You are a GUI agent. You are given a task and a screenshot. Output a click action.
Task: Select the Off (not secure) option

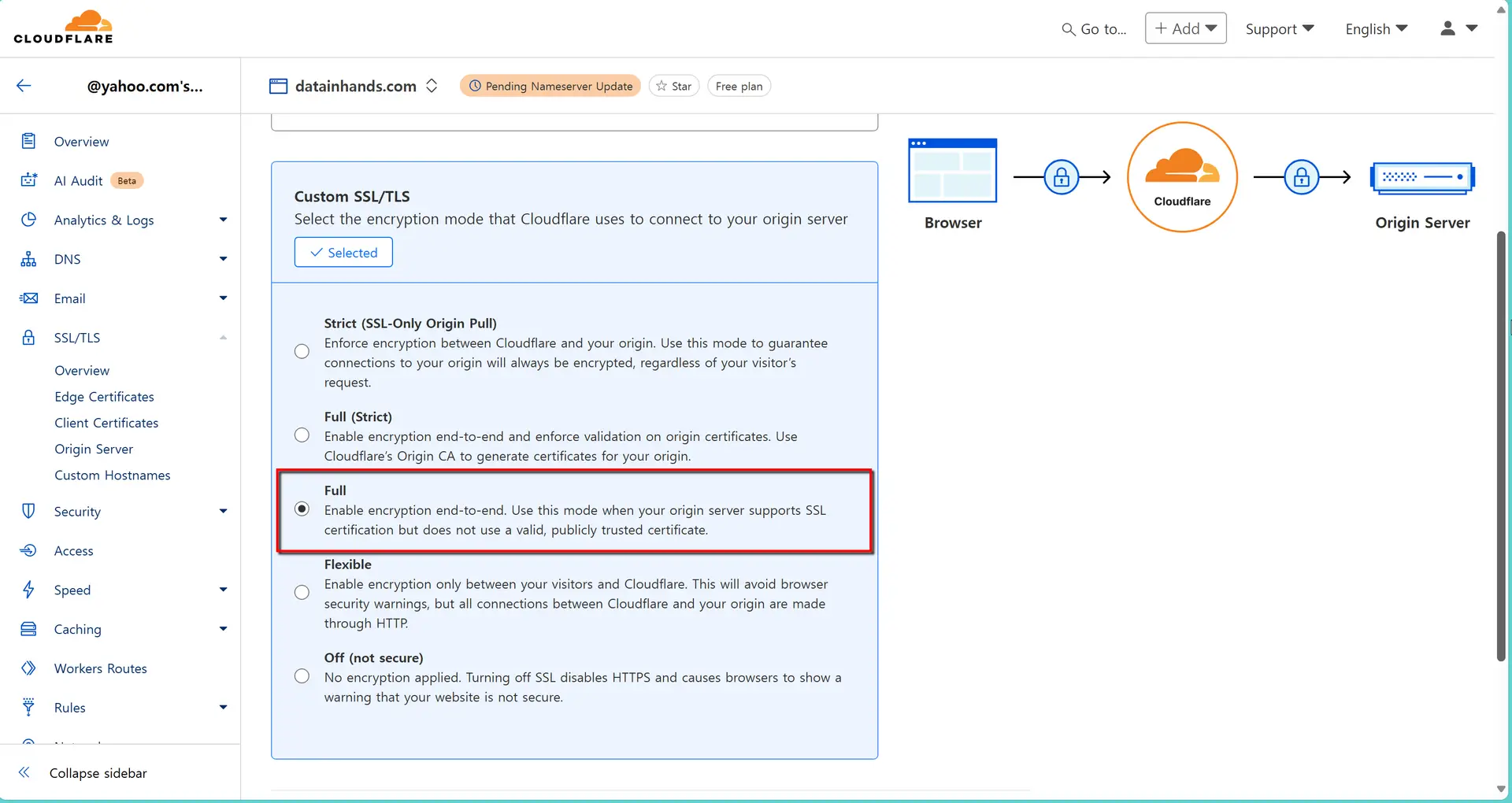click(x=302, y=675)
